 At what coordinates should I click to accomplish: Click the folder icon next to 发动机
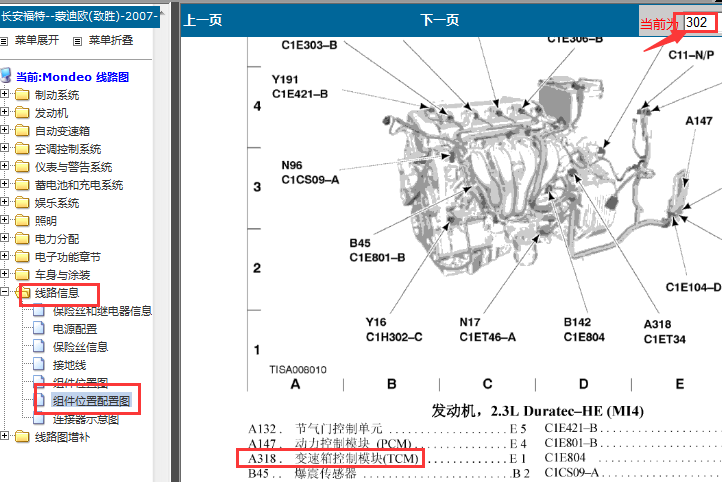pos(22,113)
